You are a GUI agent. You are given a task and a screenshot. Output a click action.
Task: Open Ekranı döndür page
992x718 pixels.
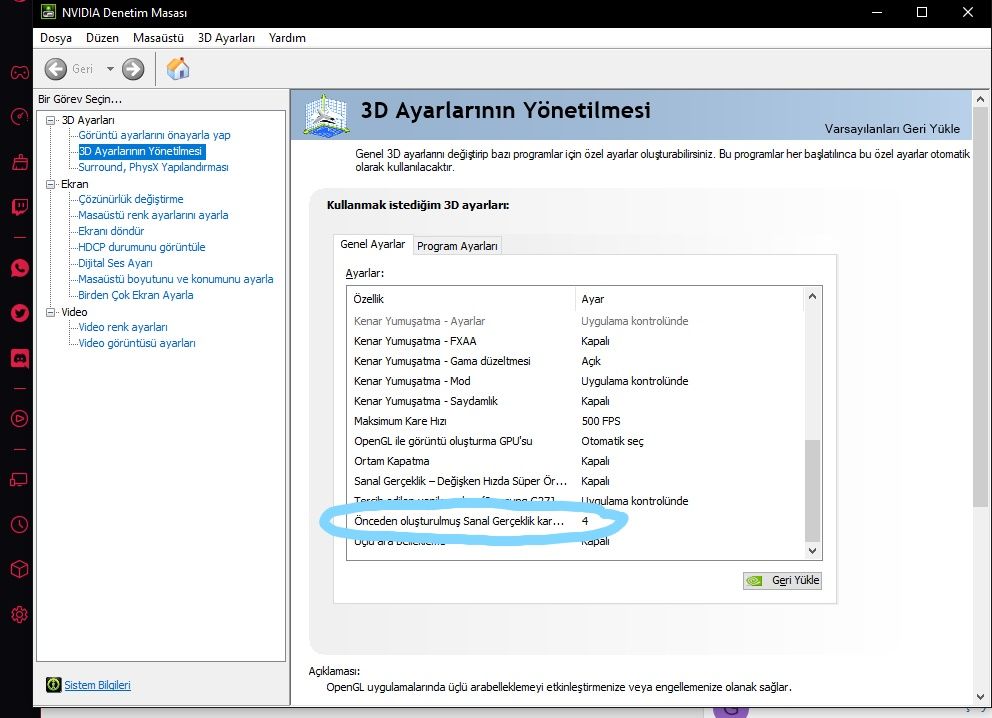(x=111, y=231)
